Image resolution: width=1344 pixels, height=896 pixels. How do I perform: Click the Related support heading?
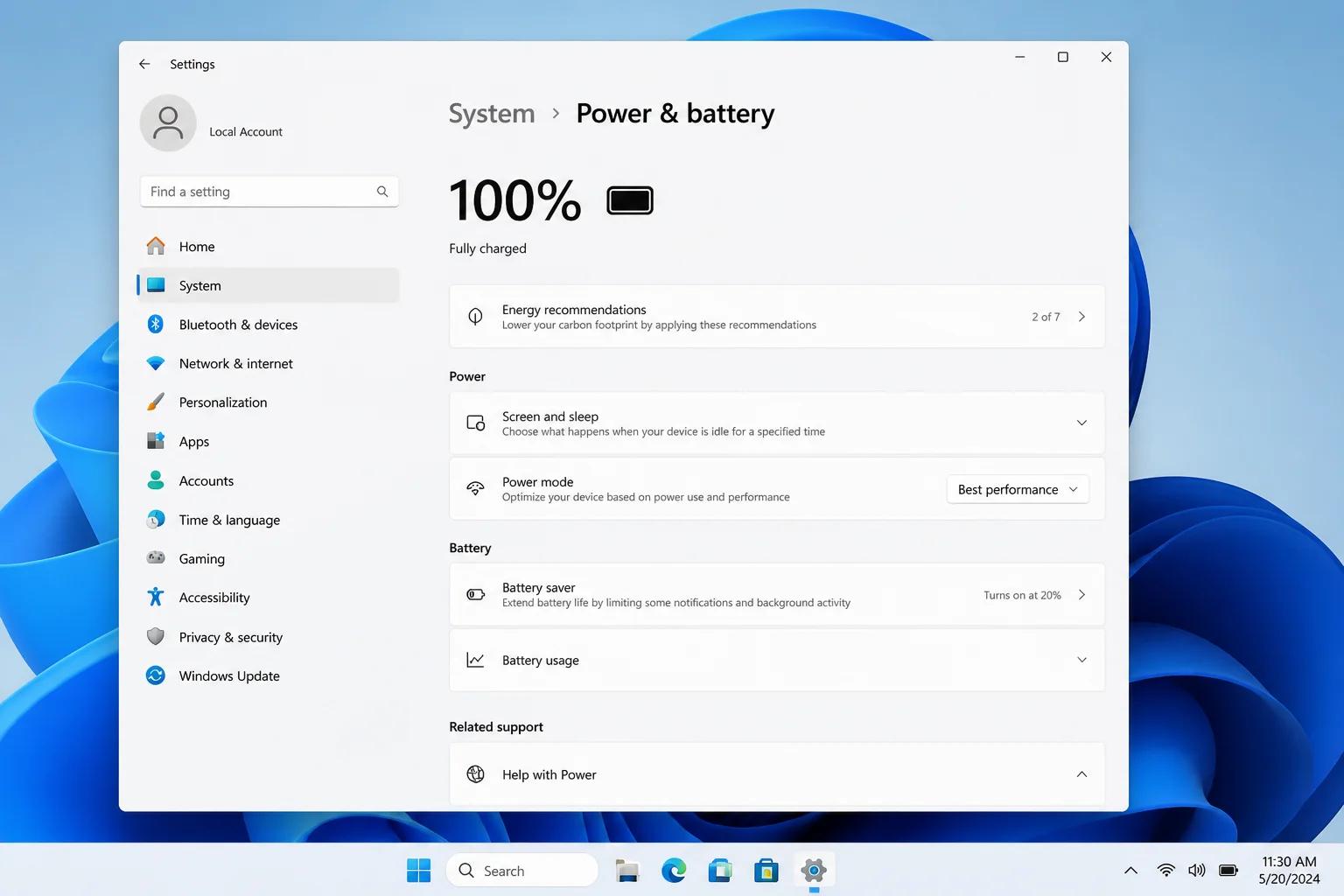[x=496, y=727]
